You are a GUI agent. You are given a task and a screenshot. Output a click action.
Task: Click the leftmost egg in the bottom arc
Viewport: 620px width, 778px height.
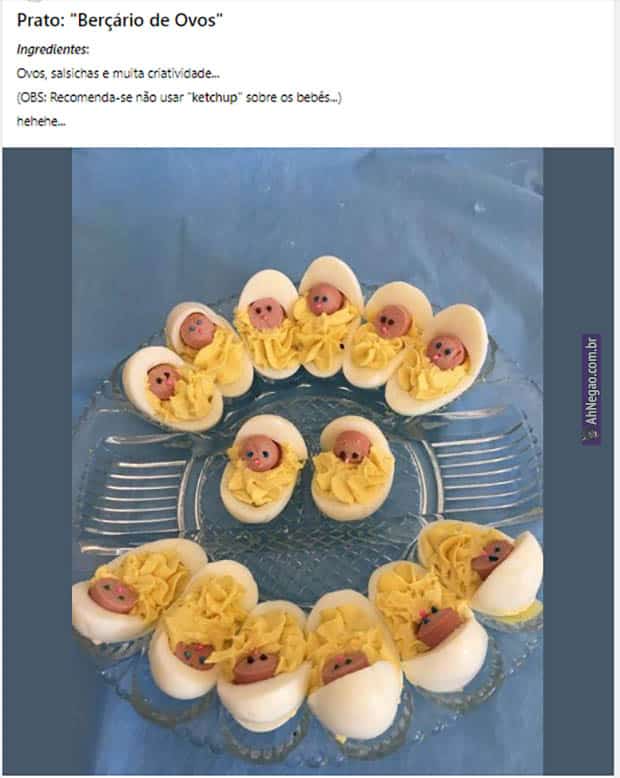(x=137, y=590)
